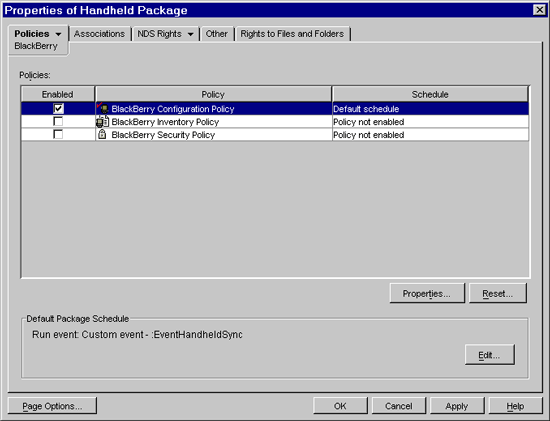Enable the BlackBerry Security Policy checkbox
Viewport: 550px width, 421px height.
coord(58,134)
